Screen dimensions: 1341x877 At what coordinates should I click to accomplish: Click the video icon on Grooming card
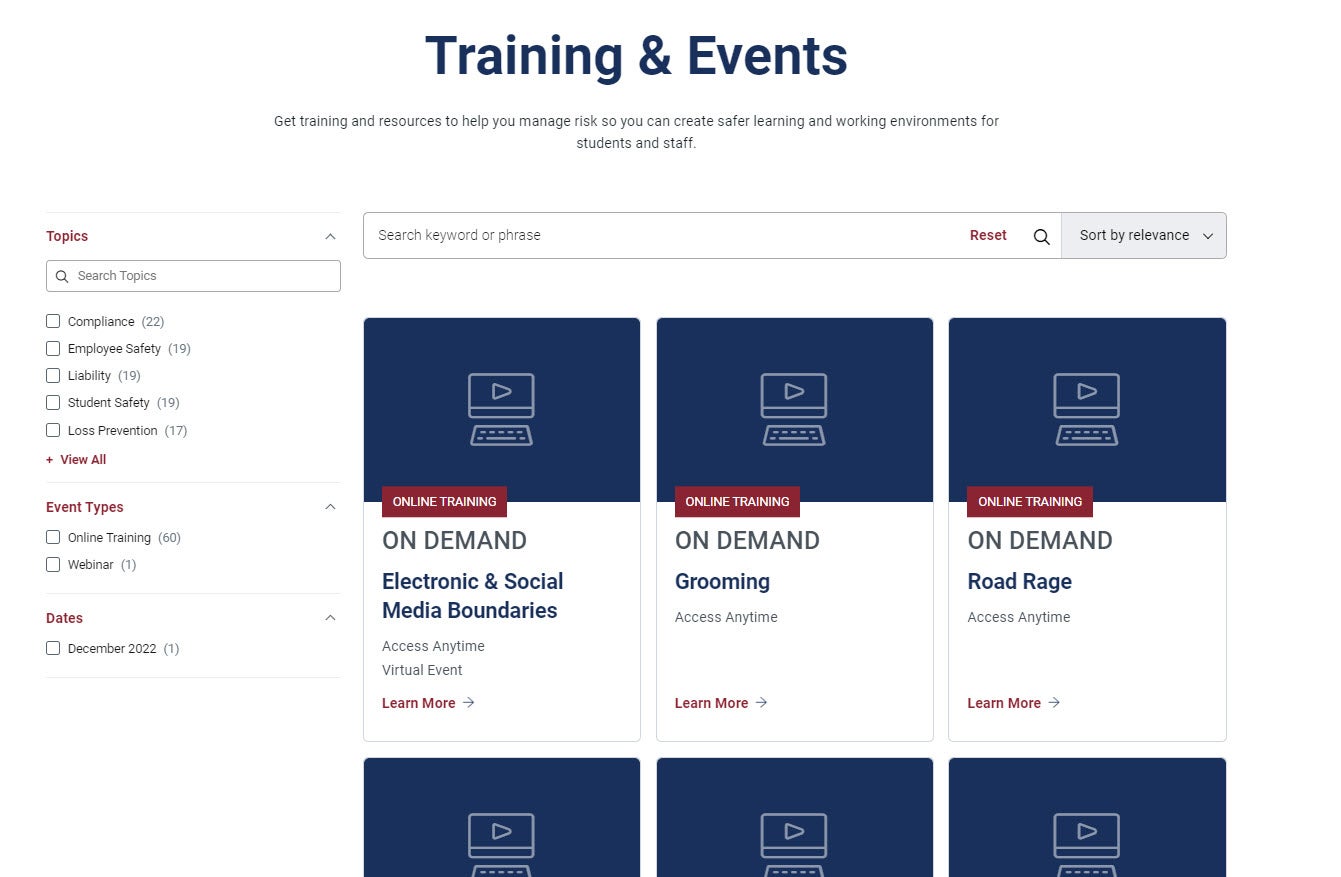[x=794, y=409]
